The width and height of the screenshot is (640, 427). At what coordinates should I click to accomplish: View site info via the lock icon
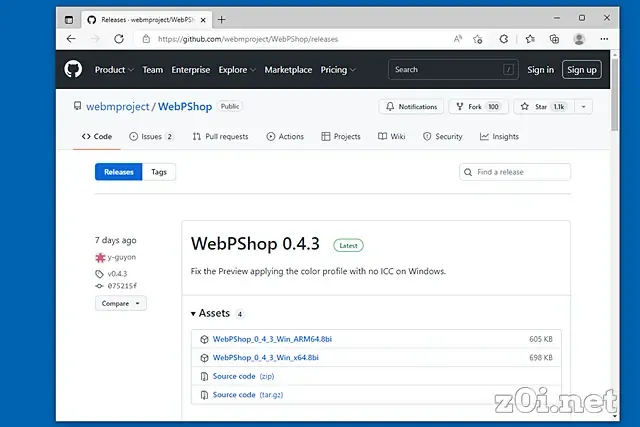coord(146,39)
